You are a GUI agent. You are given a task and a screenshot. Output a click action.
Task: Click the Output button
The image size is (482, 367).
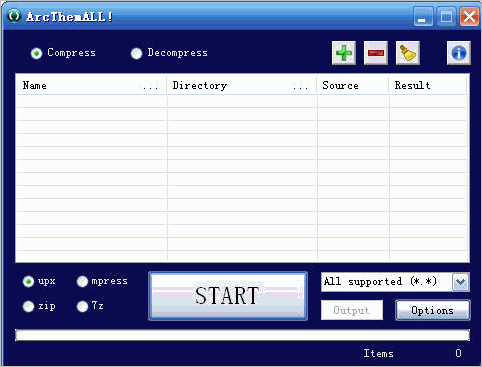click(x=352, y=310)
